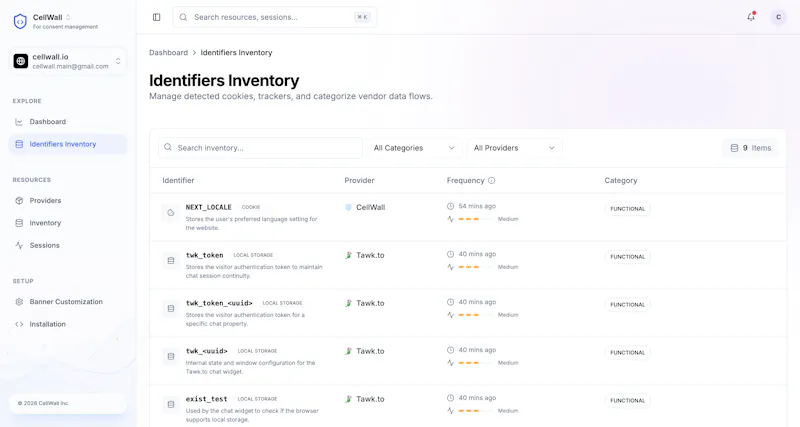800x427 pixels.
Task: Open the All Providers dropdown
Action: pos(514,148)
